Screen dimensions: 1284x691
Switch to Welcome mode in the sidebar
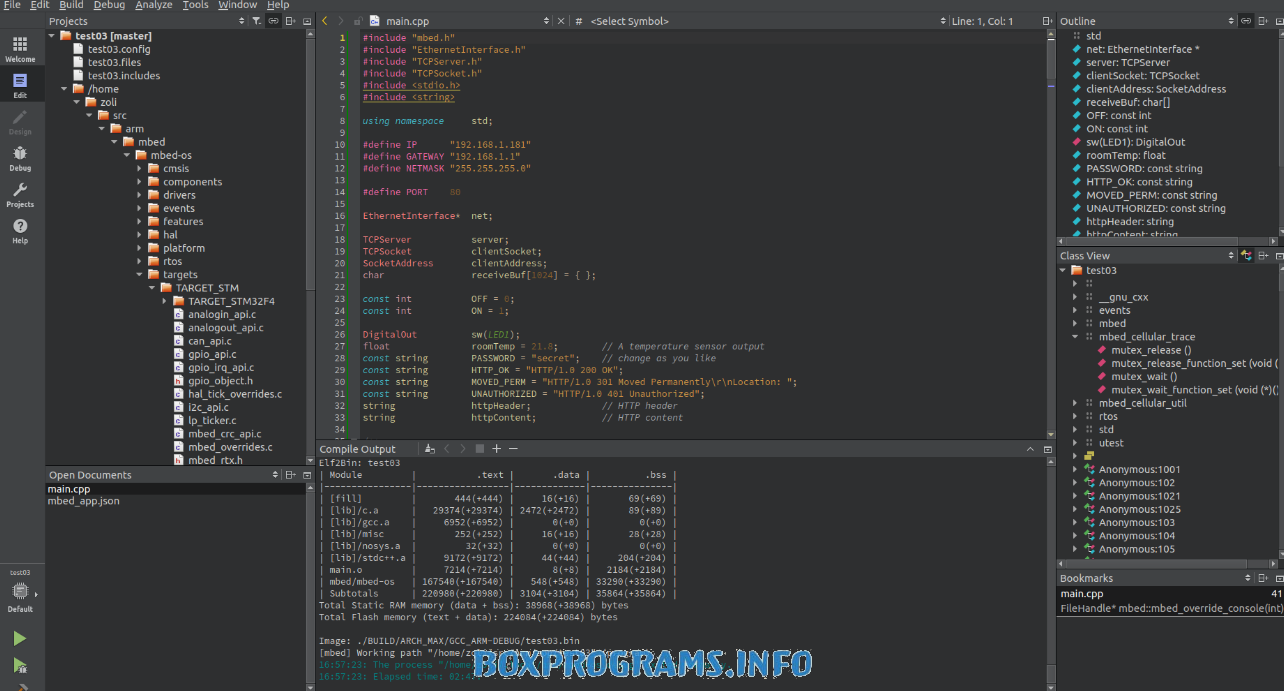(x=20, y=49)
